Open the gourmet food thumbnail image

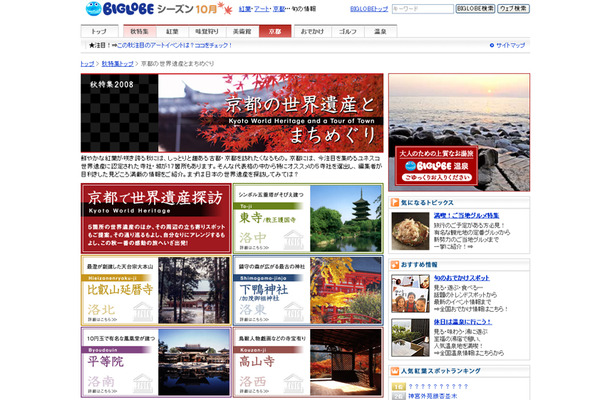[410, 229]
